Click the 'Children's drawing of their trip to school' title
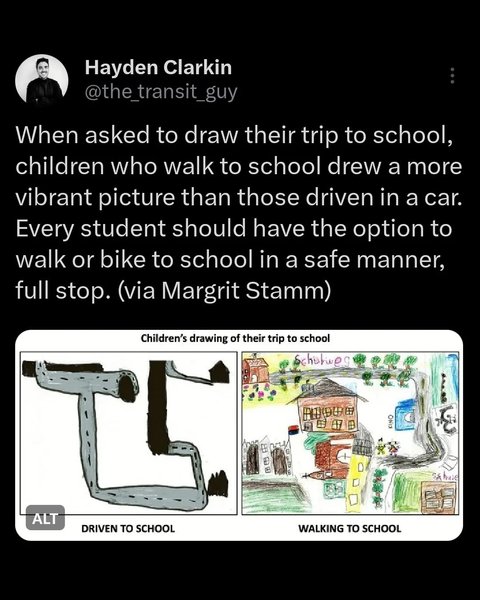 (235, 338)
